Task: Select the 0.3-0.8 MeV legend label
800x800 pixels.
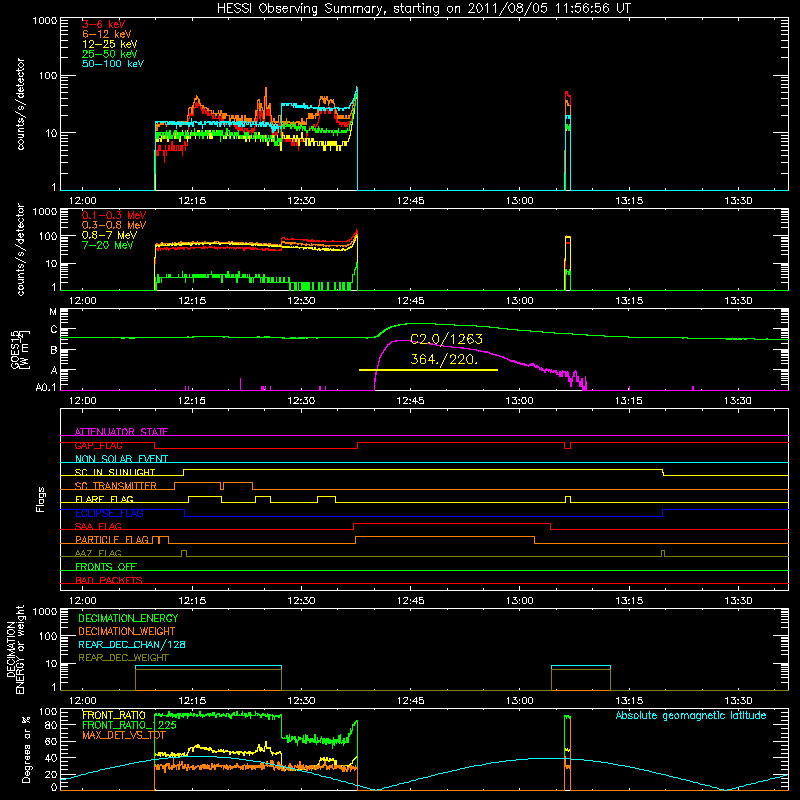Action: point(114,225)
